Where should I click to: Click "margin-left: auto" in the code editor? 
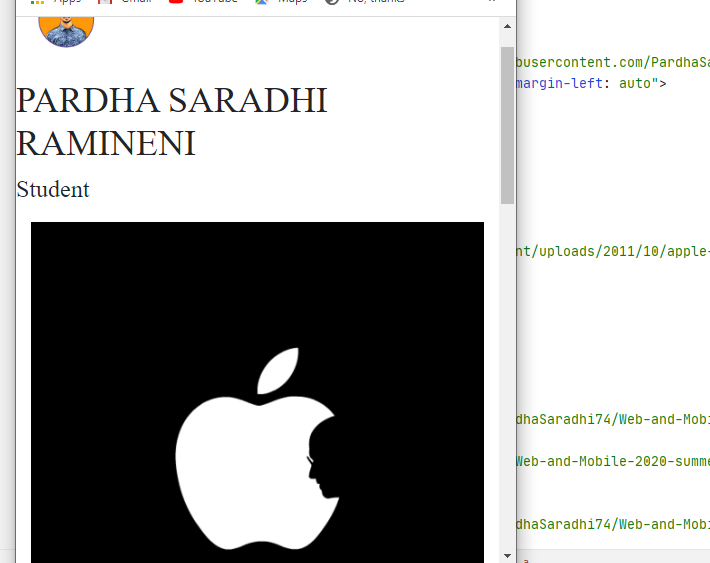pos(586,83)
